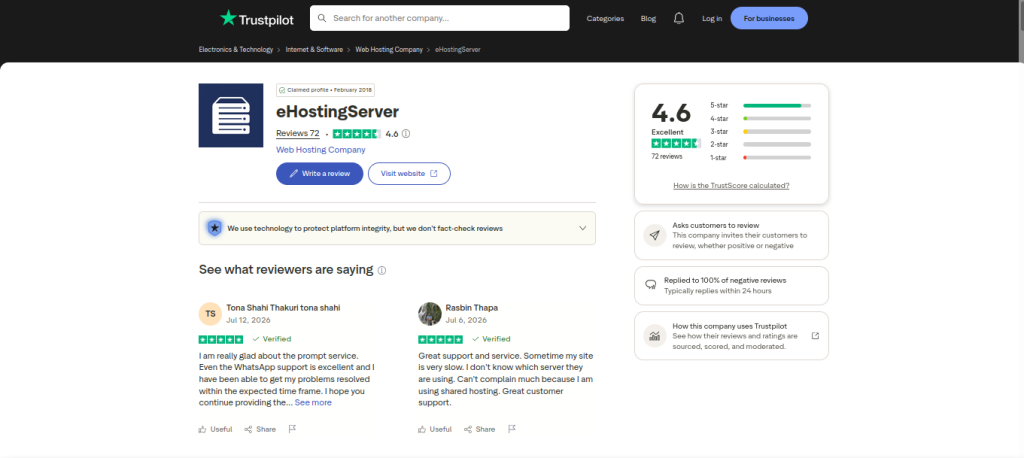Click five-star rating on Tona Shahi review

coord(221,339)
